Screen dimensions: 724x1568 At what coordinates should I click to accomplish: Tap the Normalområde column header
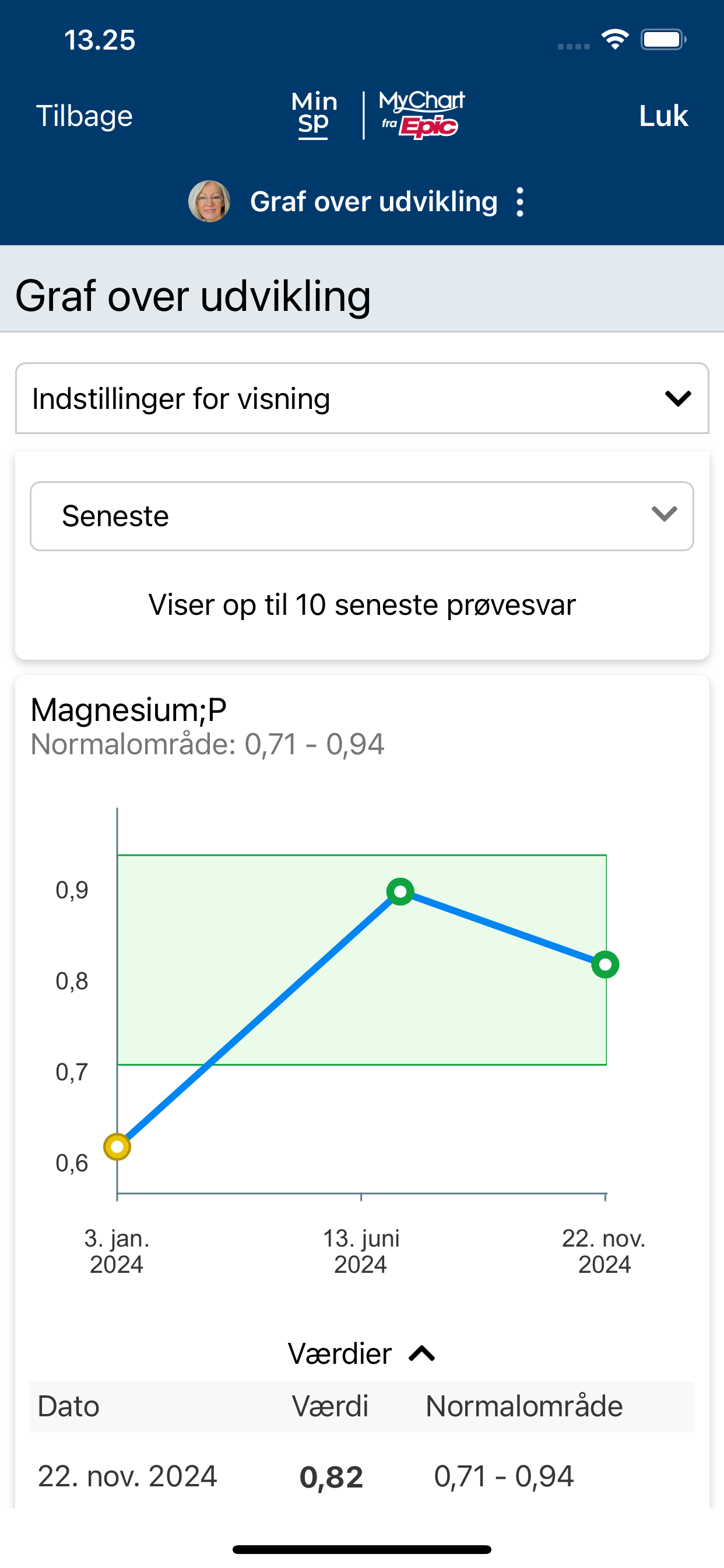[x=524, y=1406]
